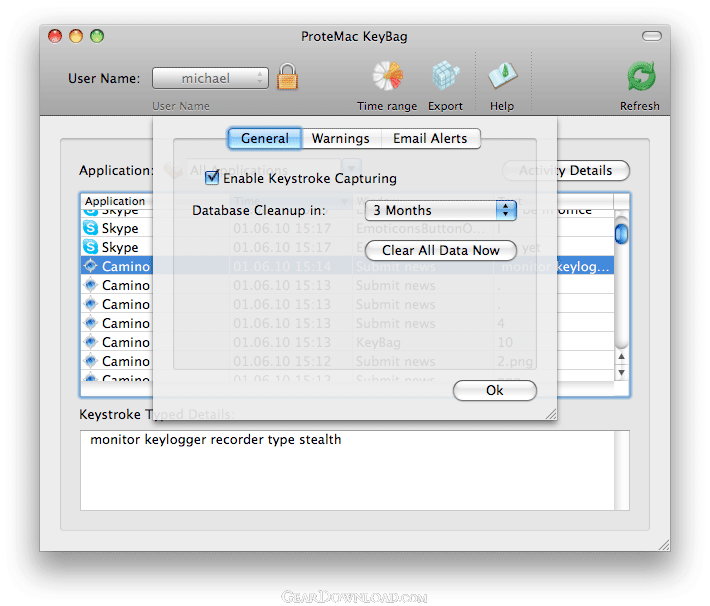The width and height of the screenshot is (710, 606).
Task: Open the michael User Name dropdown
Action: coord(210,78)
